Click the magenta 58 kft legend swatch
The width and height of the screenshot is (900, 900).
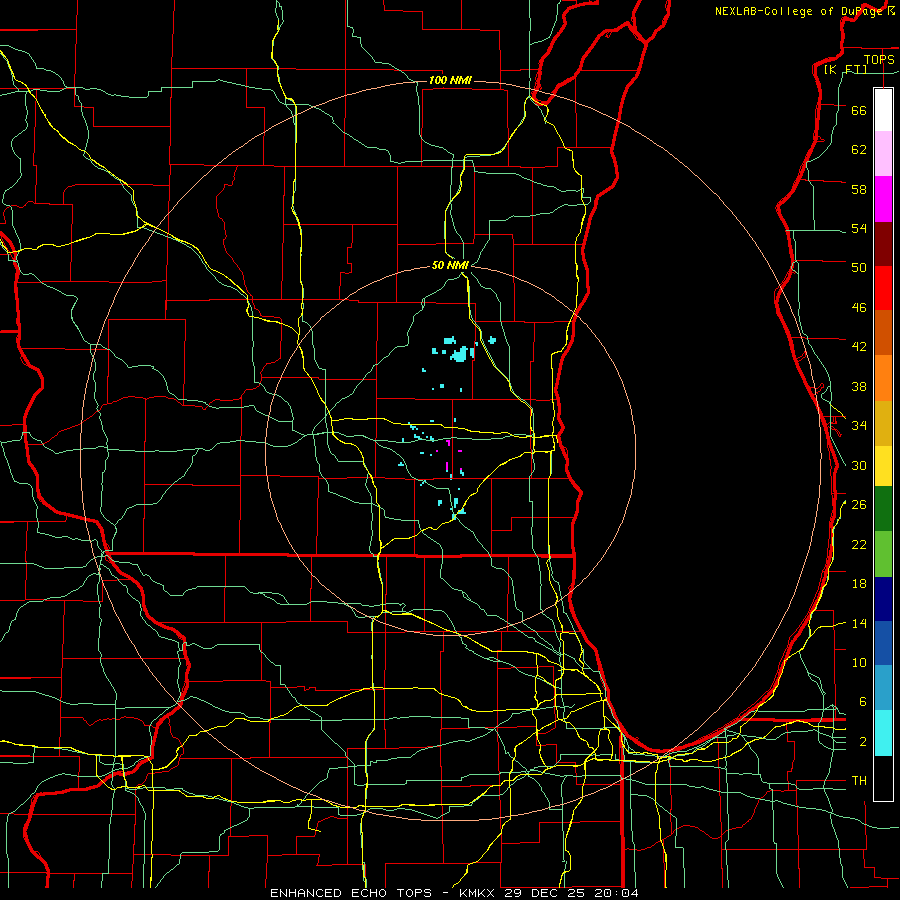point(883,199)
